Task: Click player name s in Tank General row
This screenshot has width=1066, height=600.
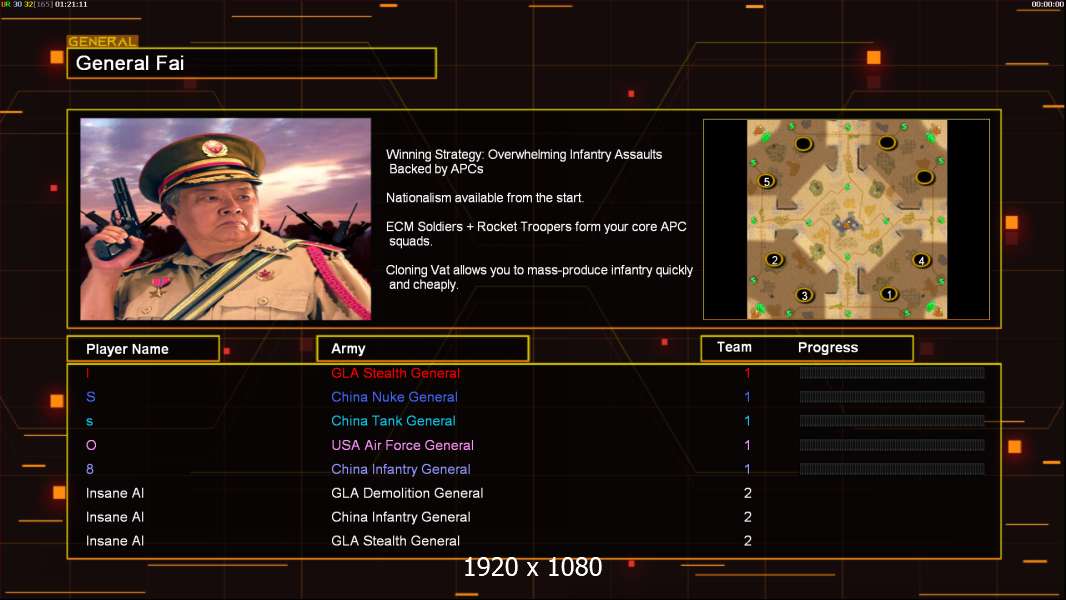Action: coord(90,422)
